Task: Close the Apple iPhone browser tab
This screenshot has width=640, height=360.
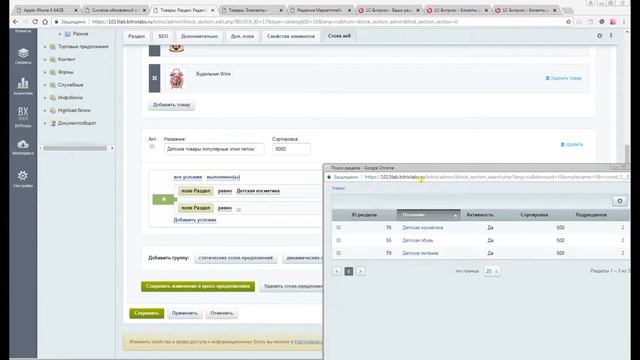Action: coord(76,10)
